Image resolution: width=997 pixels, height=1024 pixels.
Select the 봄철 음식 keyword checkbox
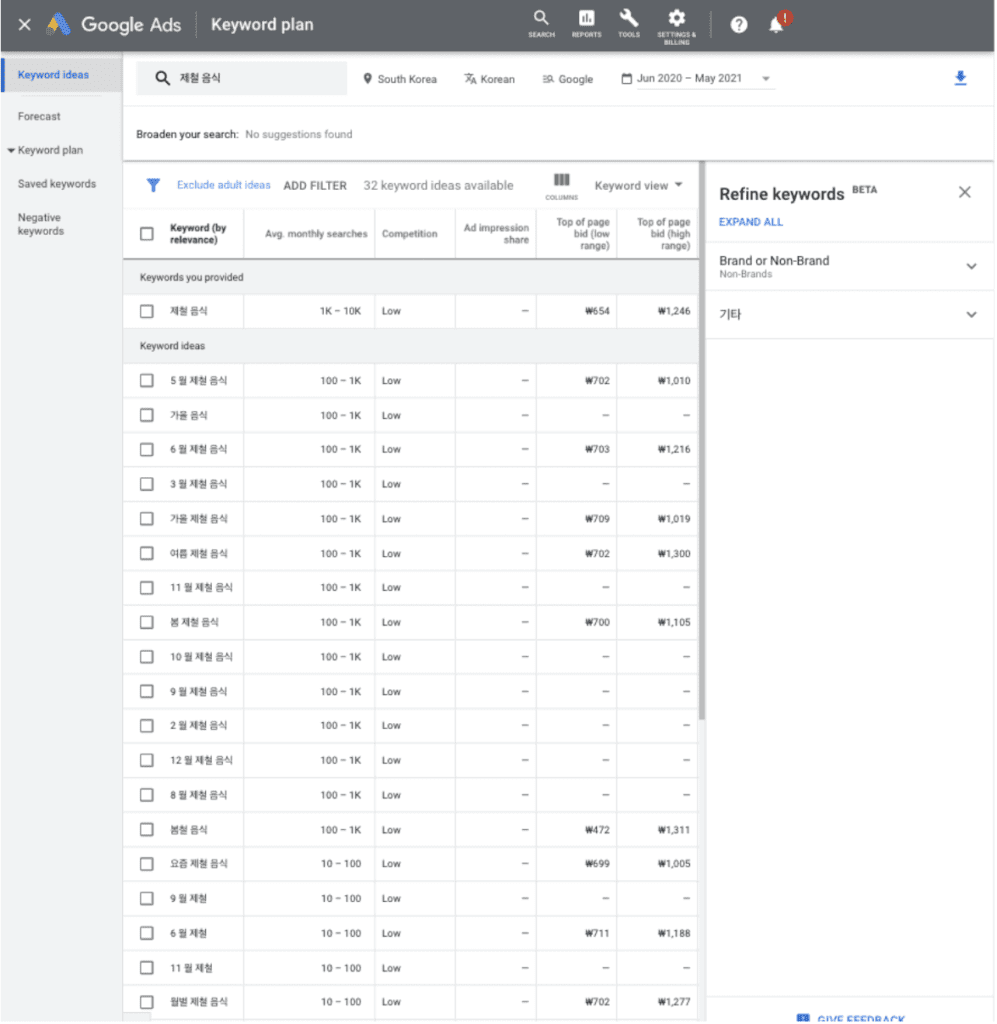pos(147,830)
